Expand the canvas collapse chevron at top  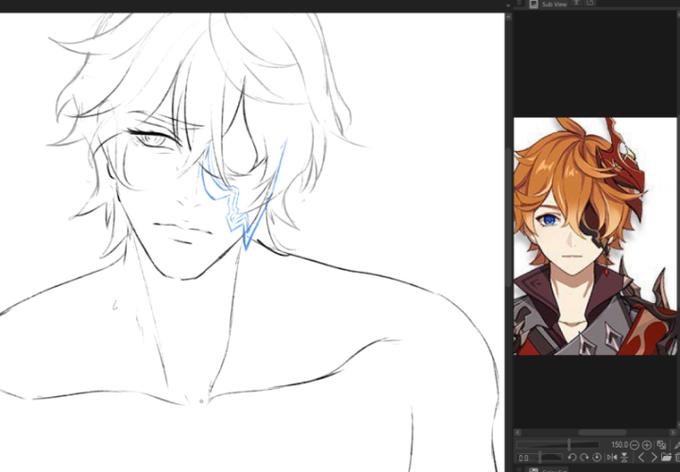tap(508, 5)
